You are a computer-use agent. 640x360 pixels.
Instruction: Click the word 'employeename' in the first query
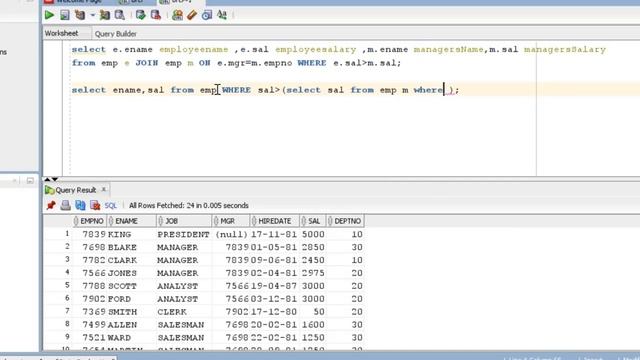pos(193,50)
